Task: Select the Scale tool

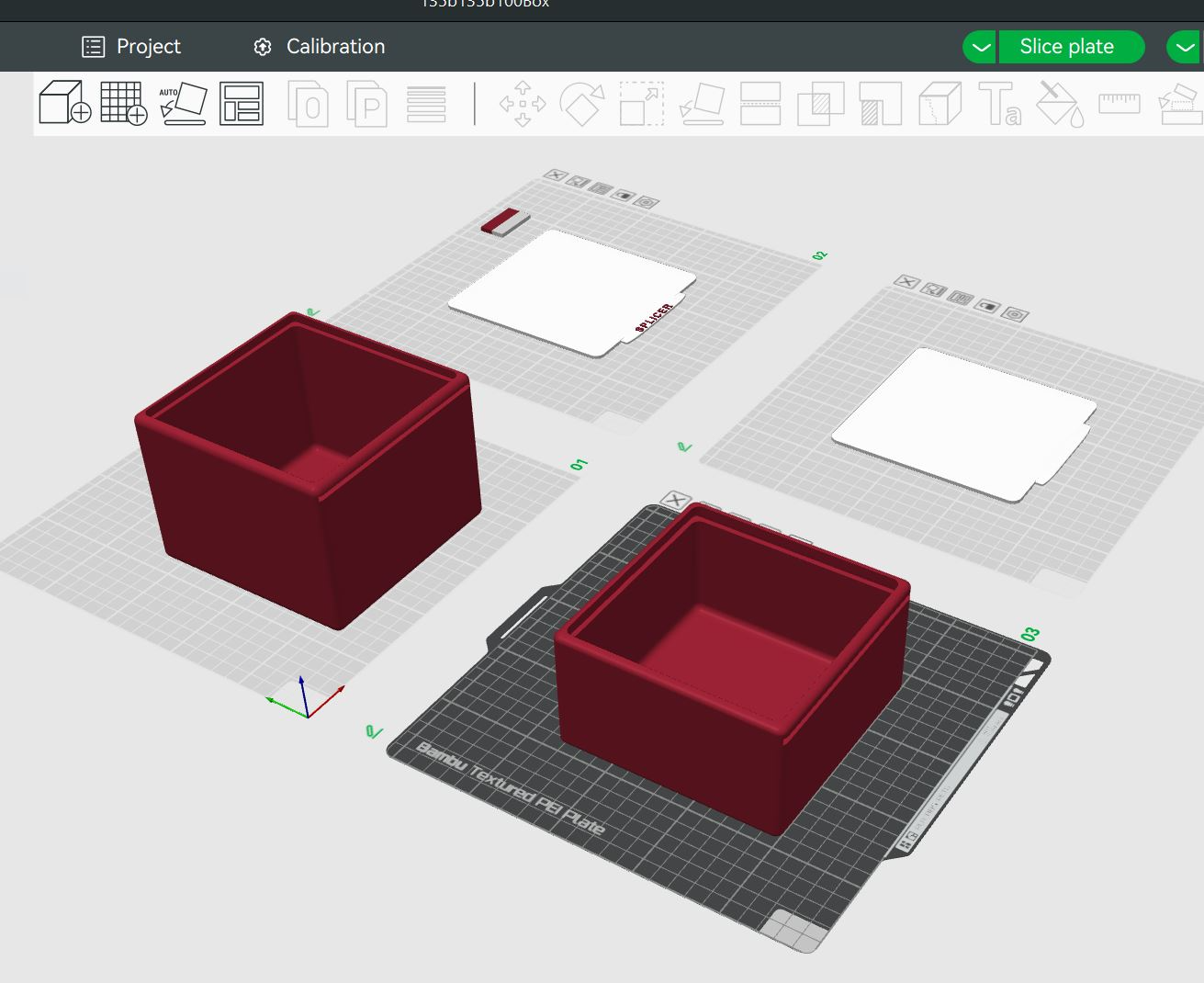Action: (641, 104)
